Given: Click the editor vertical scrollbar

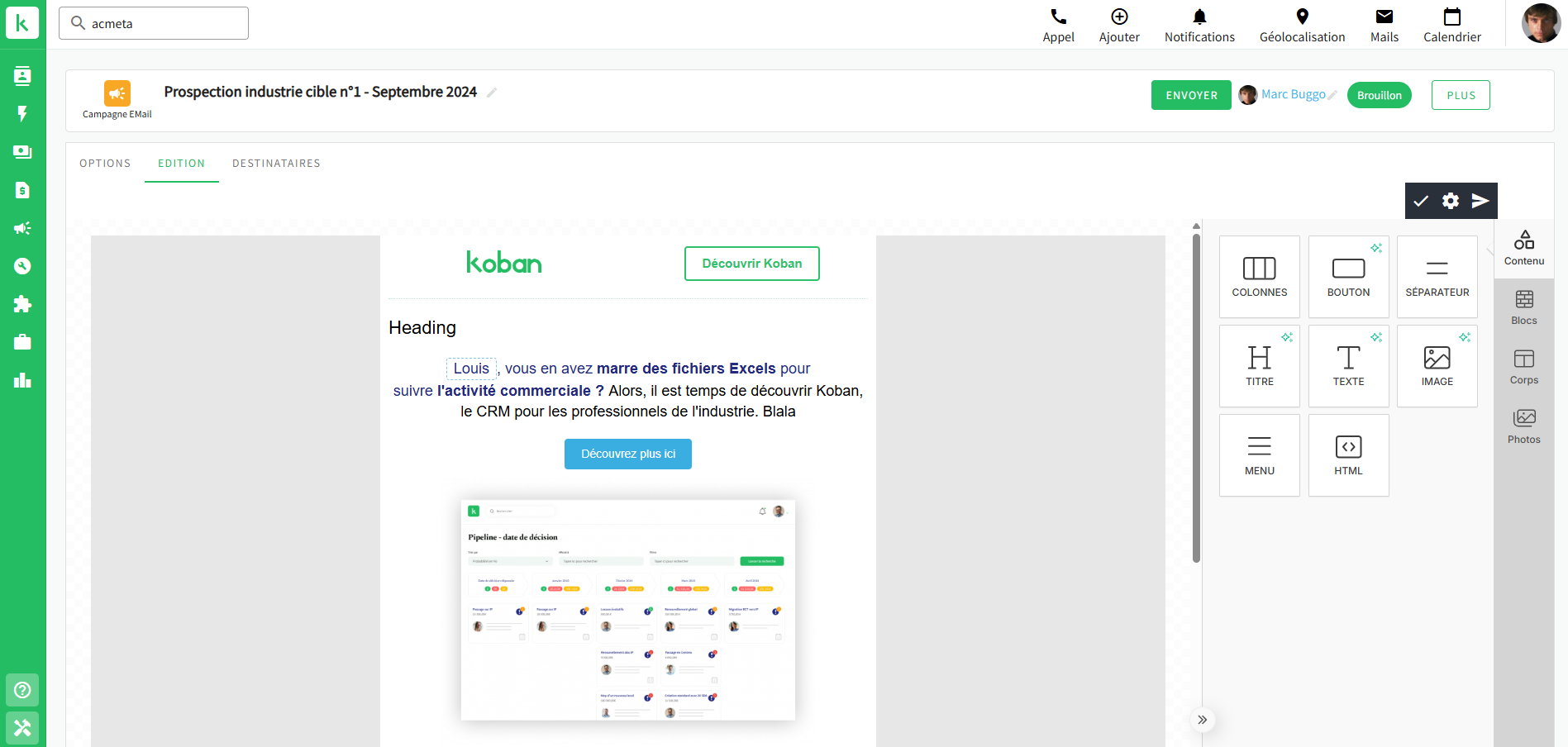Looking at the screenshot, I should 1196,397.
